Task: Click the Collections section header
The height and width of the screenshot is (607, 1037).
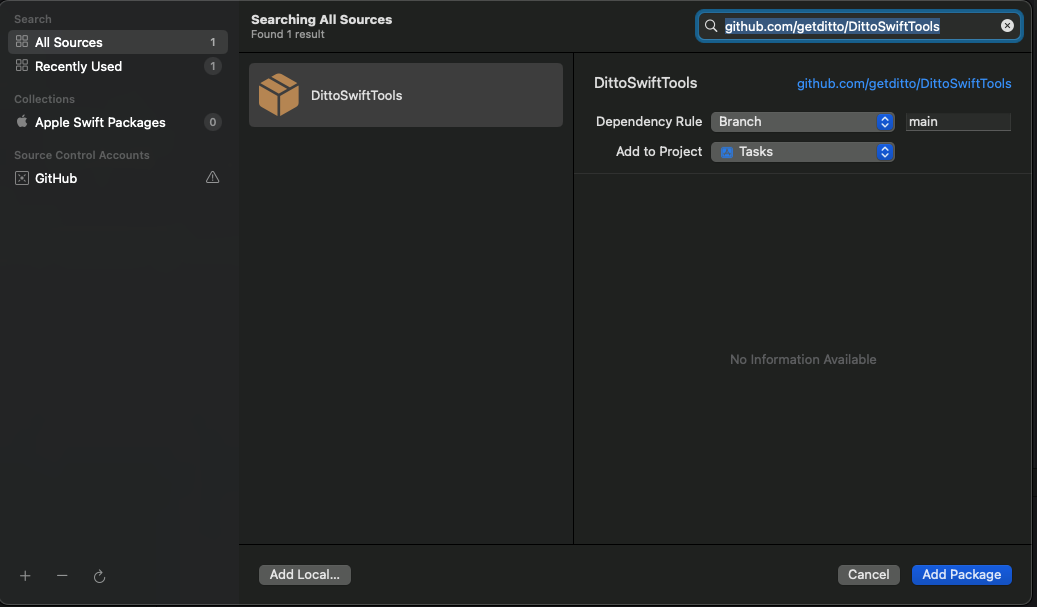Action: (44, 99)
